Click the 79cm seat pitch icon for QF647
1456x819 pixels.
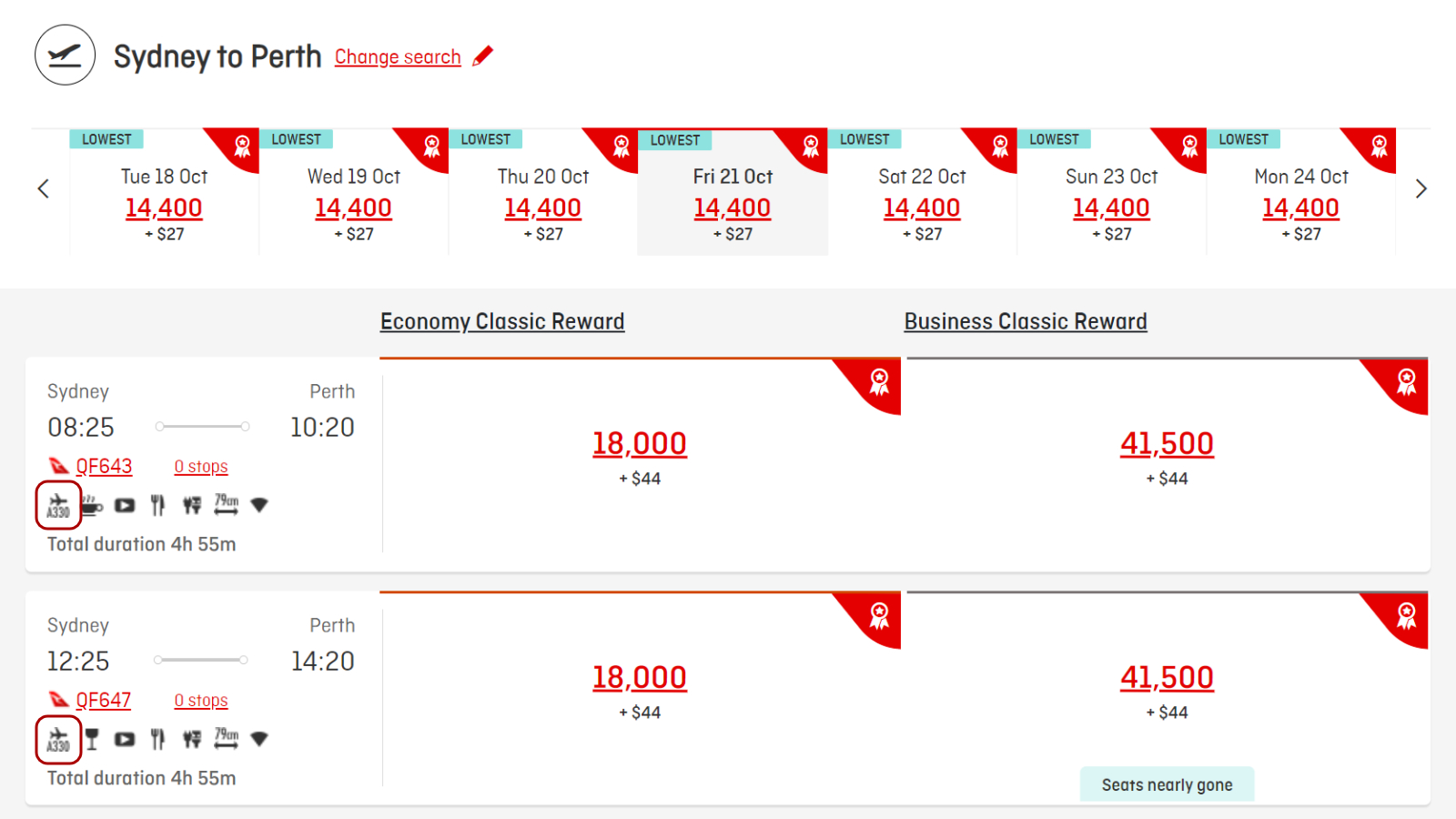coord(227,738)
